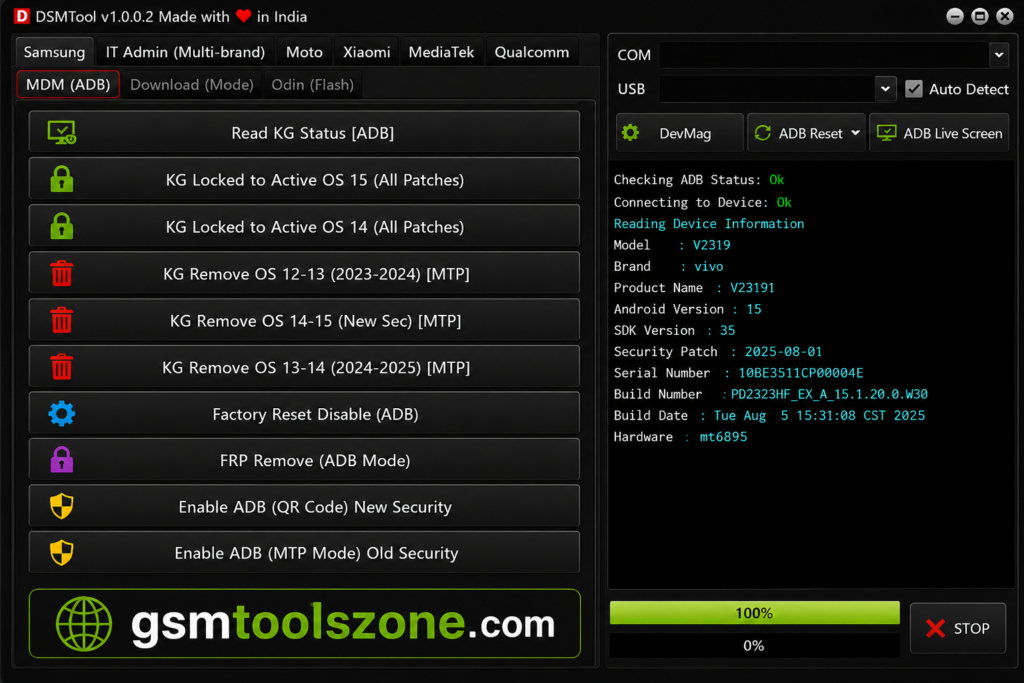Click the Build Date value text
1024x683 pixels.
819,415
